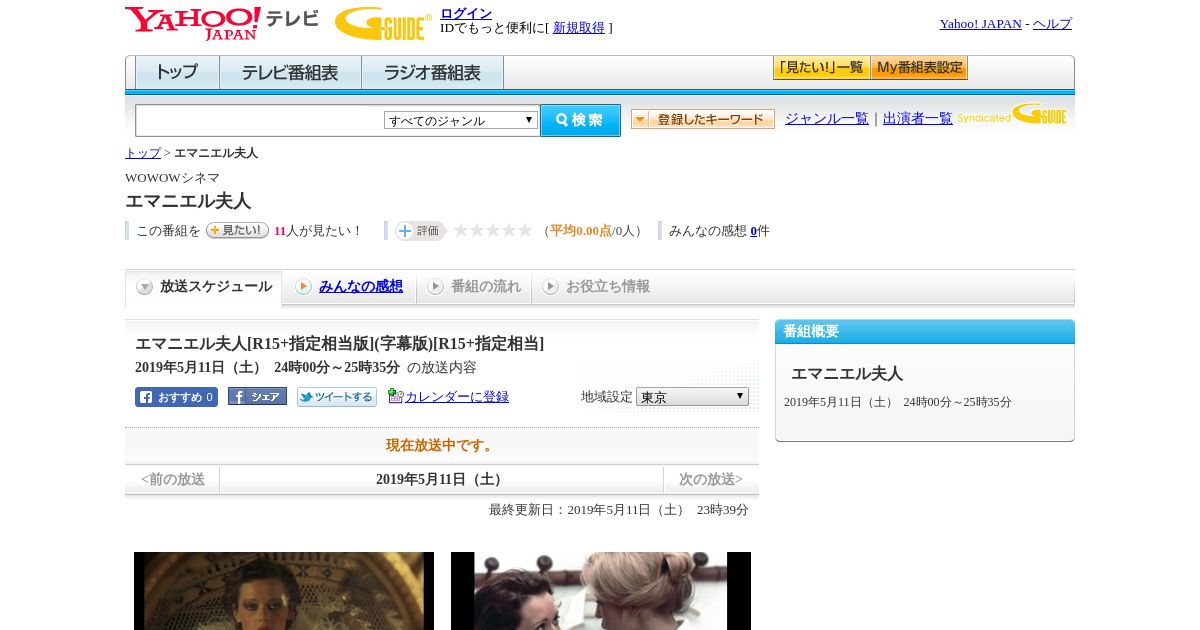Click the third rating star

(493, 230)
